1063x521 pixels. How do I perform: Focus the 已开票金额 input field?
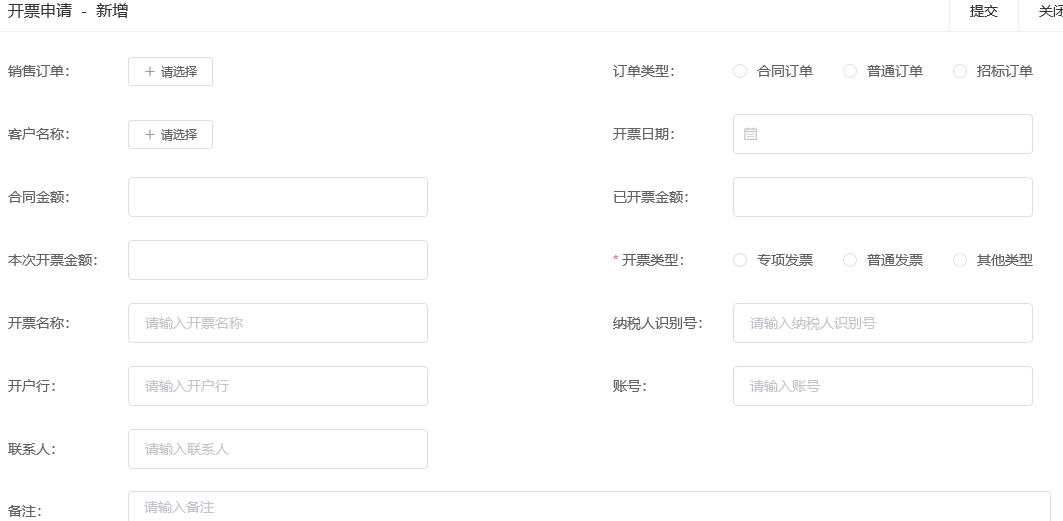[x=882, y=197]
